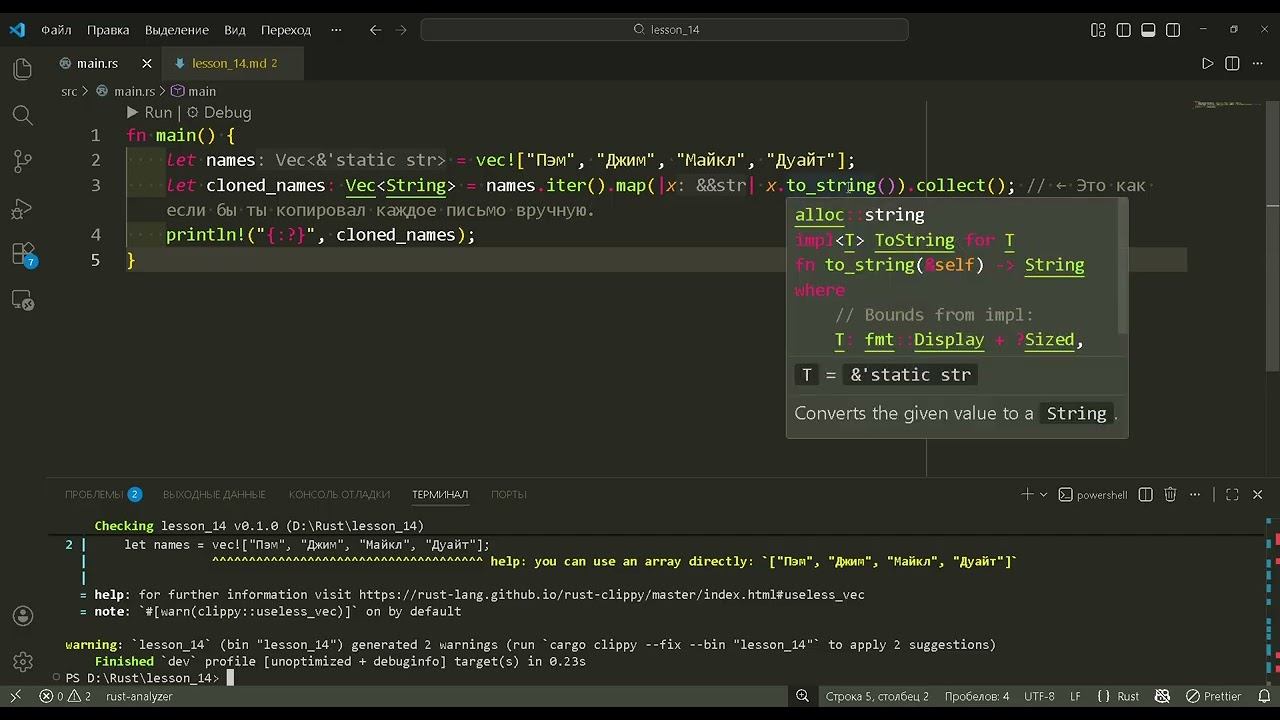Open the ВЫХОДНЫЕ ДАННЫЕ panel tab
Image resolution: width=1280 pixels, height=720 pixels.
pyautogui.click(x=214, y=494)
